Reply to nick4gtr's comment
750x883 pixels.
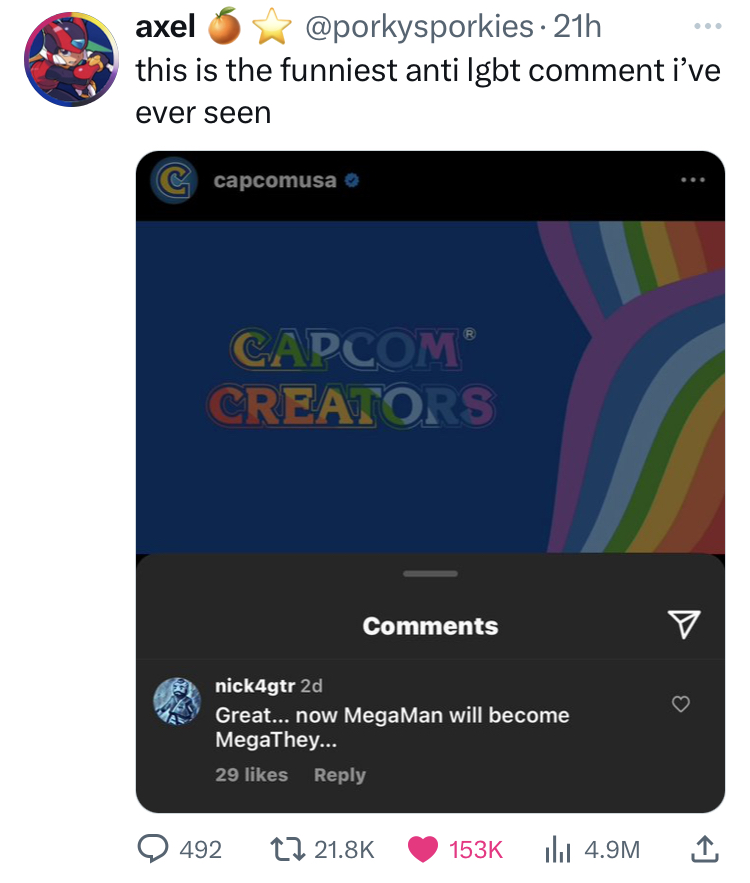[340, 775]
